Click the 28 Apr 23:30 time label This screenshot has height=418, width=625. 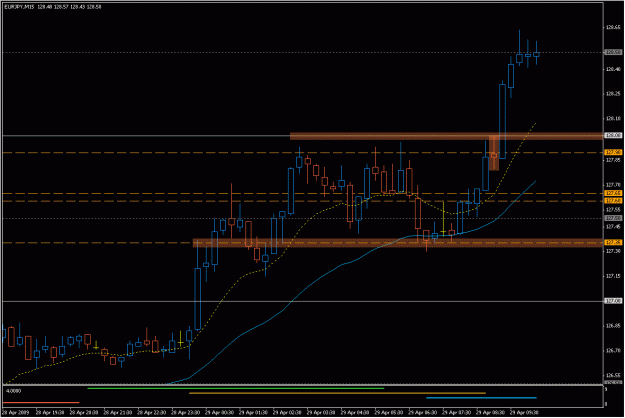point(185,412)
